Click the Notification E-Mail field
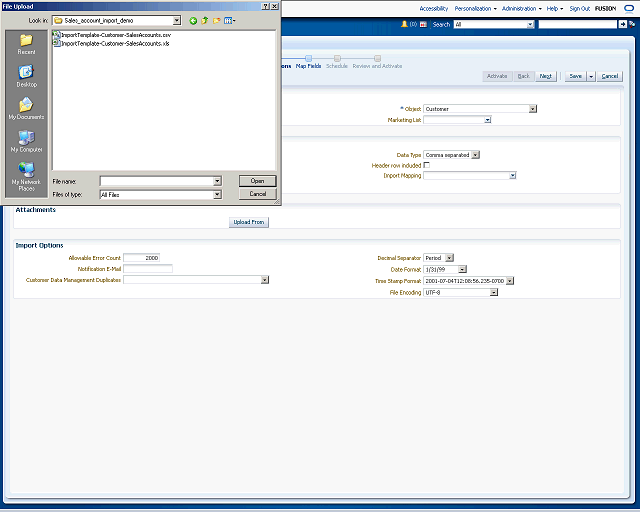The width and height of the screenshot is (640, 512). [148, 269]
